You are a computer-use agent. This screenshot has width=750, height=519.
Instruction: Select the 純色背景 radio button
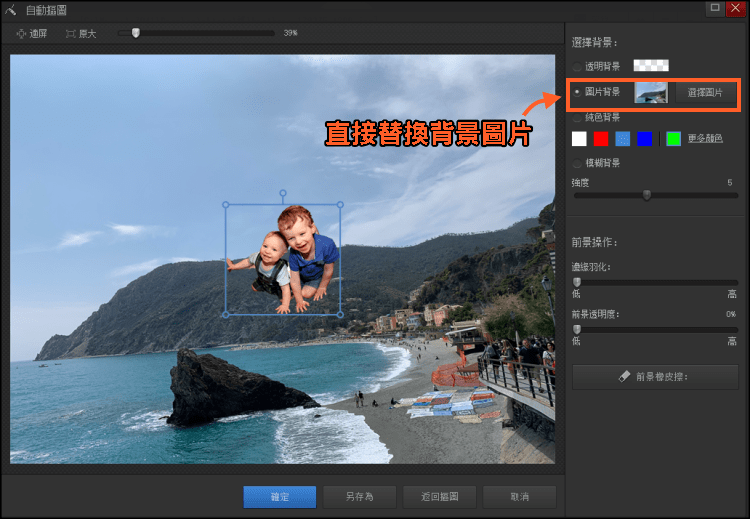click(x=577, y=118)
